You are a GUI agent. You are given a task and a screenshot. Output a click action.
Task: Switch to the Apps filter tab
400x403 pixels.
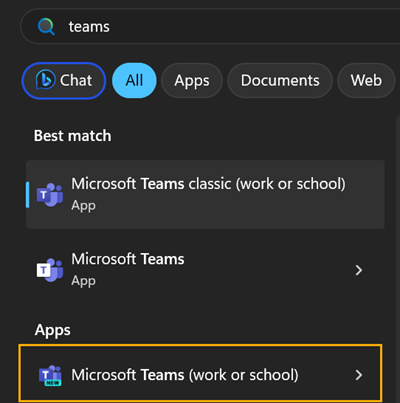[192, 80]
